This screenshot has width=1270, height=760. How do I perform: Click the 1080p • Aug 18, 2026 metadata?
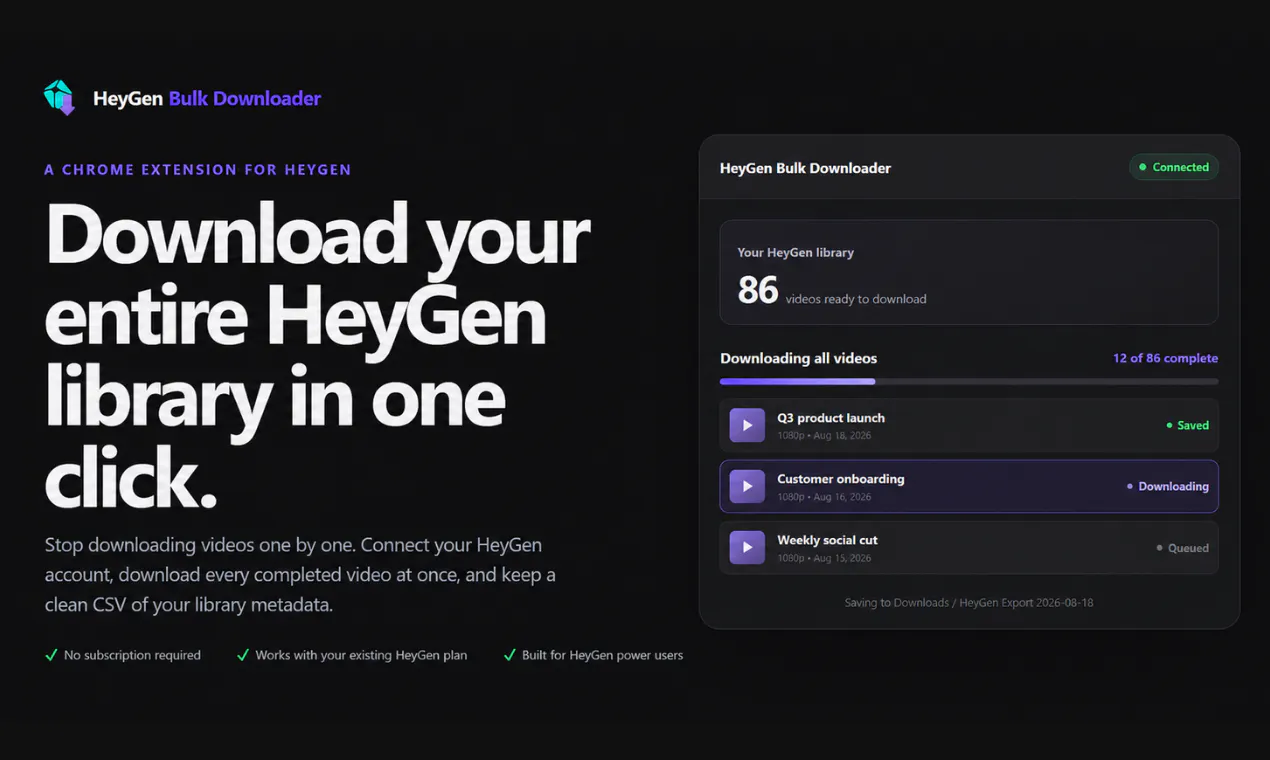(824, 436)
